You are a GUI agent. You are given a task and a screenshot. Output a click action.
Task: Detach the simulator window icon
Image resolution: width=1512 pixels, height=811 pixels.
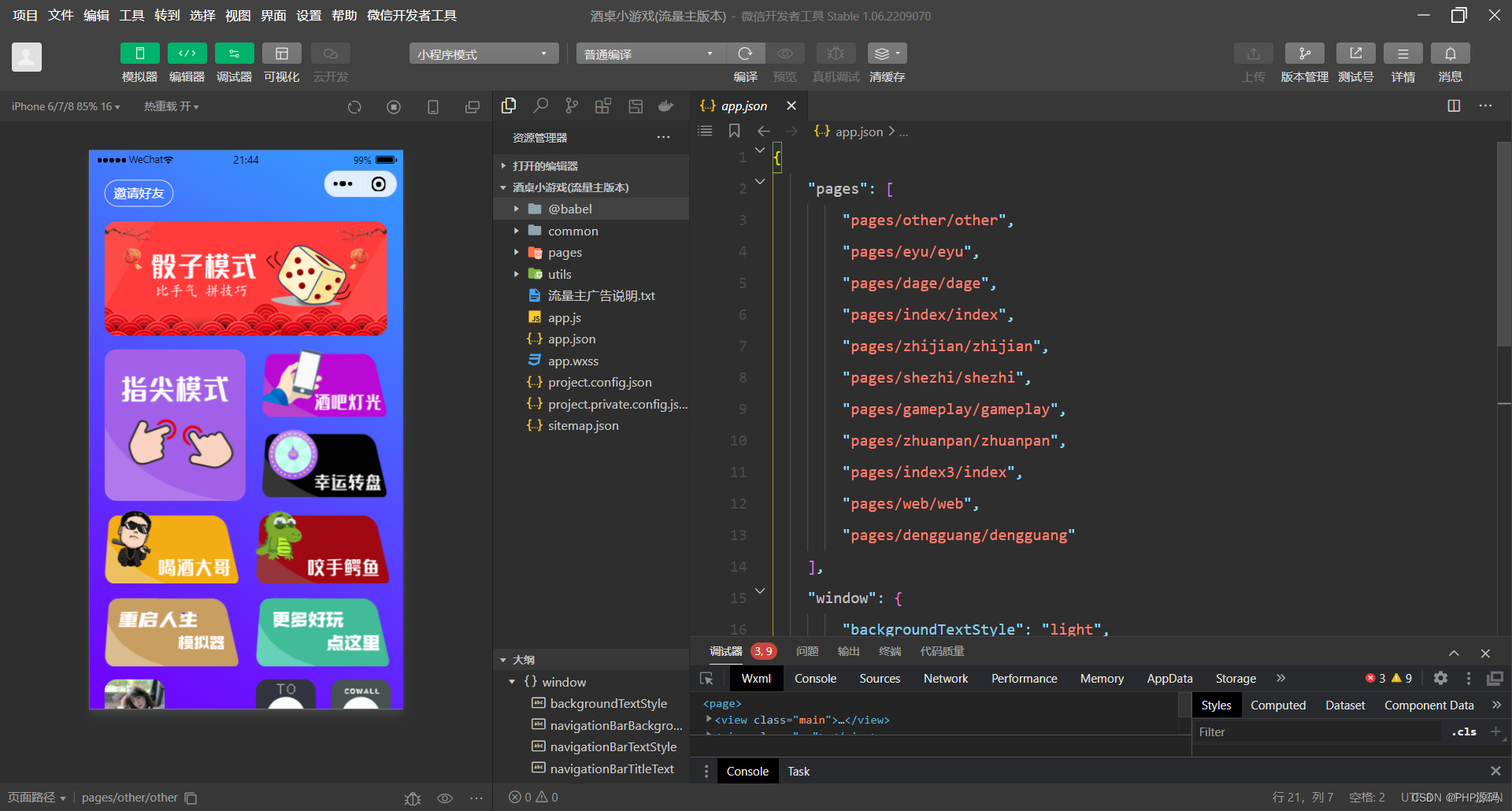(x=472, y=107)
